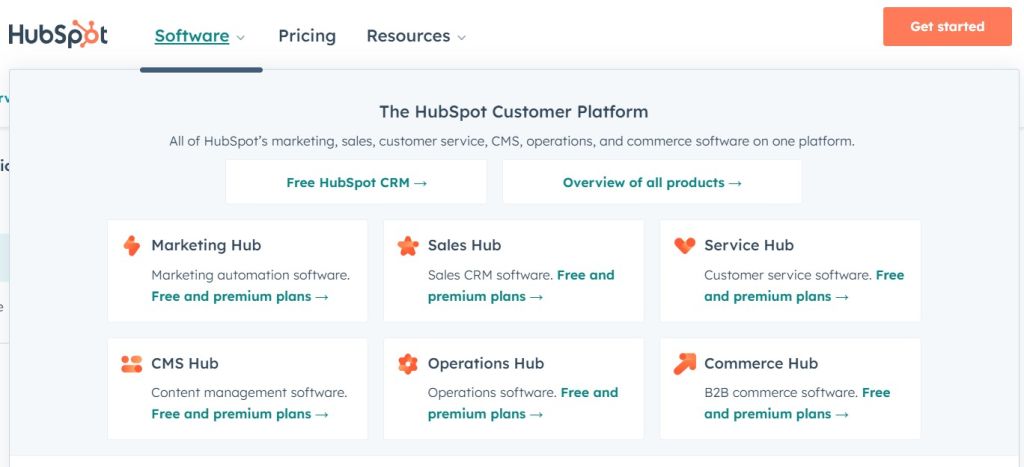This screenshot has width=1024, height=467.
Task: Select the CMS Hub title
Action: point(184,364)
